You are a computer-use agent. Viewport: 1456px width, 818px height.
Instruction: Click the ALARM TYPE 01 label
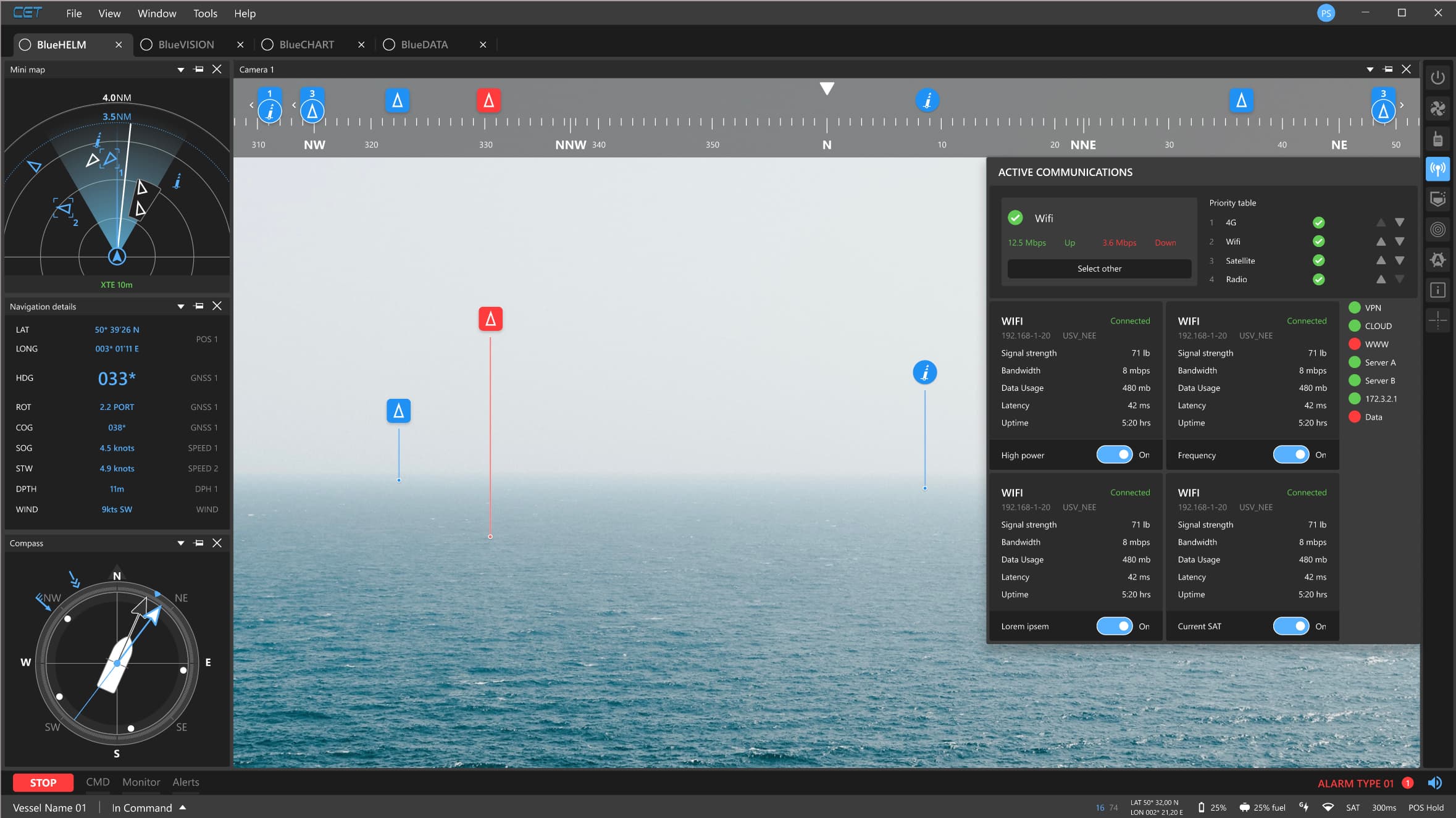[1355, 783]
